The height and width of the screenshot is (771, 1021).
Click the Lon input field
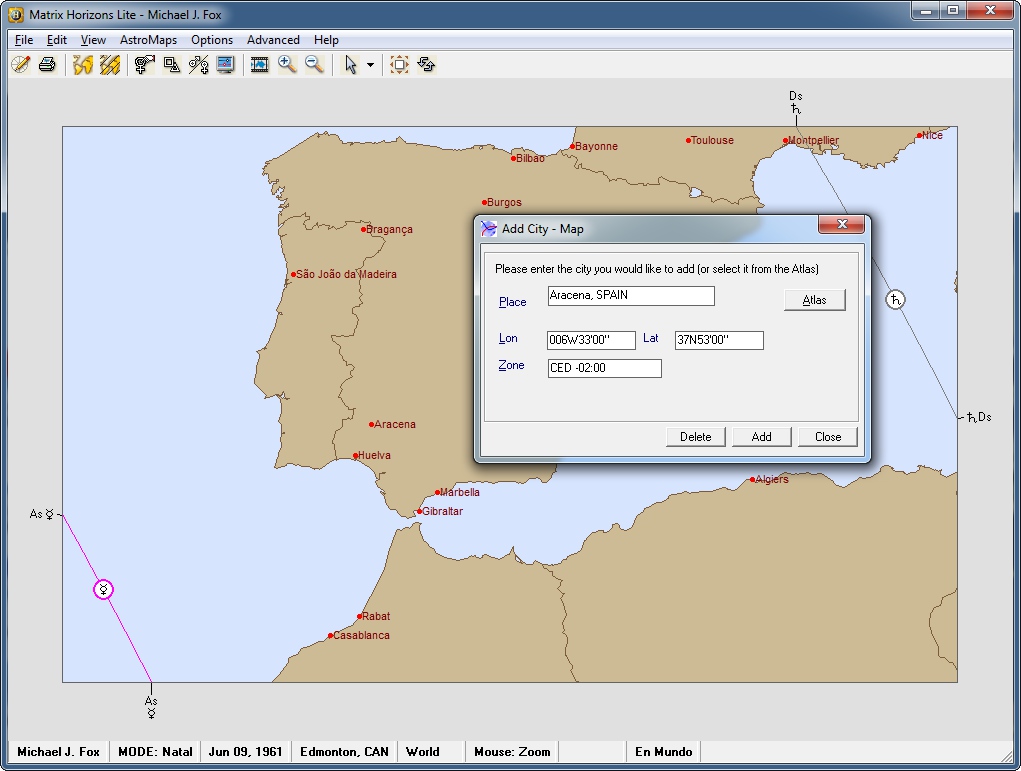click(x=591, y=340)
